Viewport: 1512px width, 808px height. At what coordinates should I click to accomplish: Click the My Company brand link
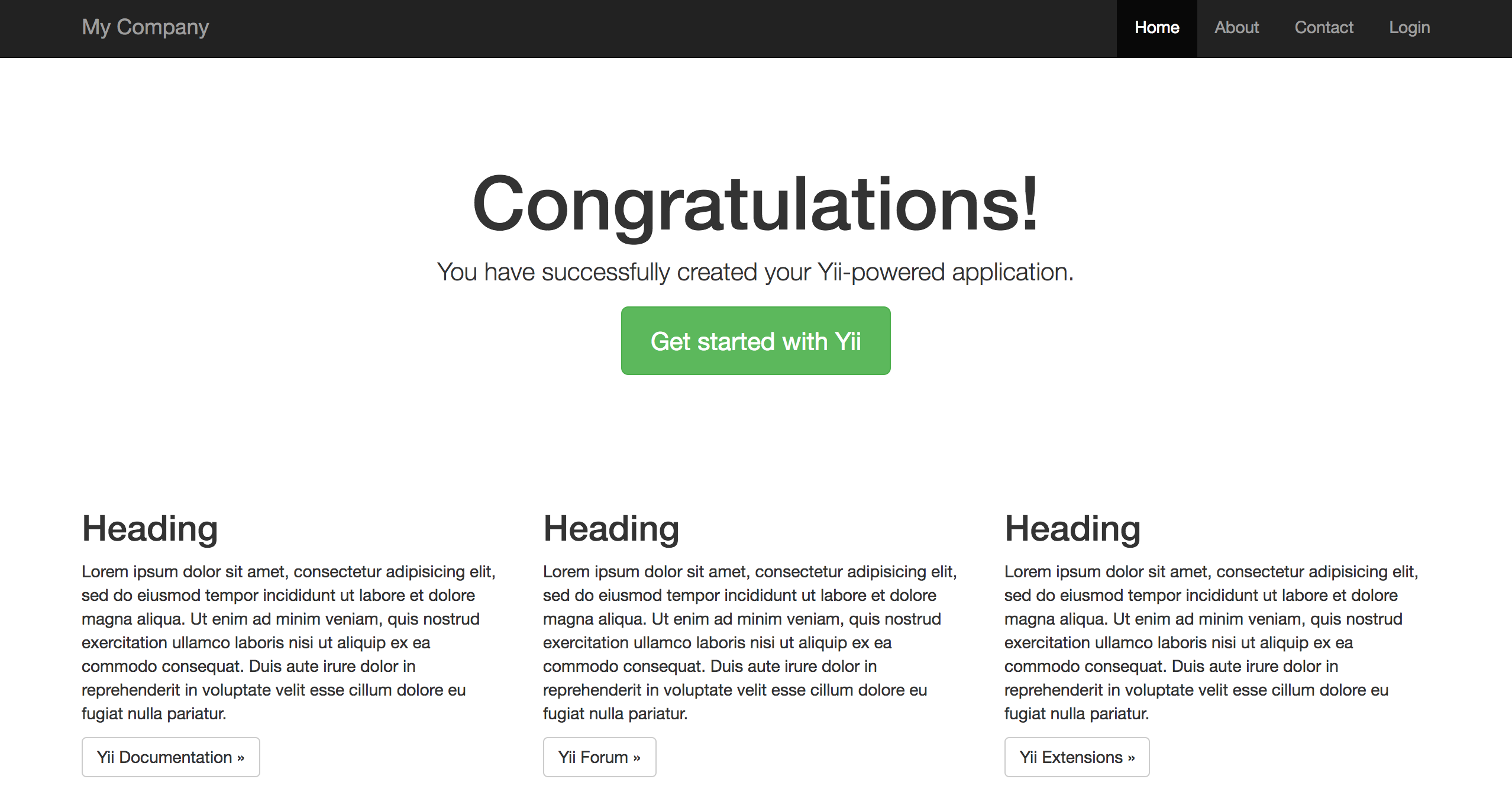coord(145,27)
